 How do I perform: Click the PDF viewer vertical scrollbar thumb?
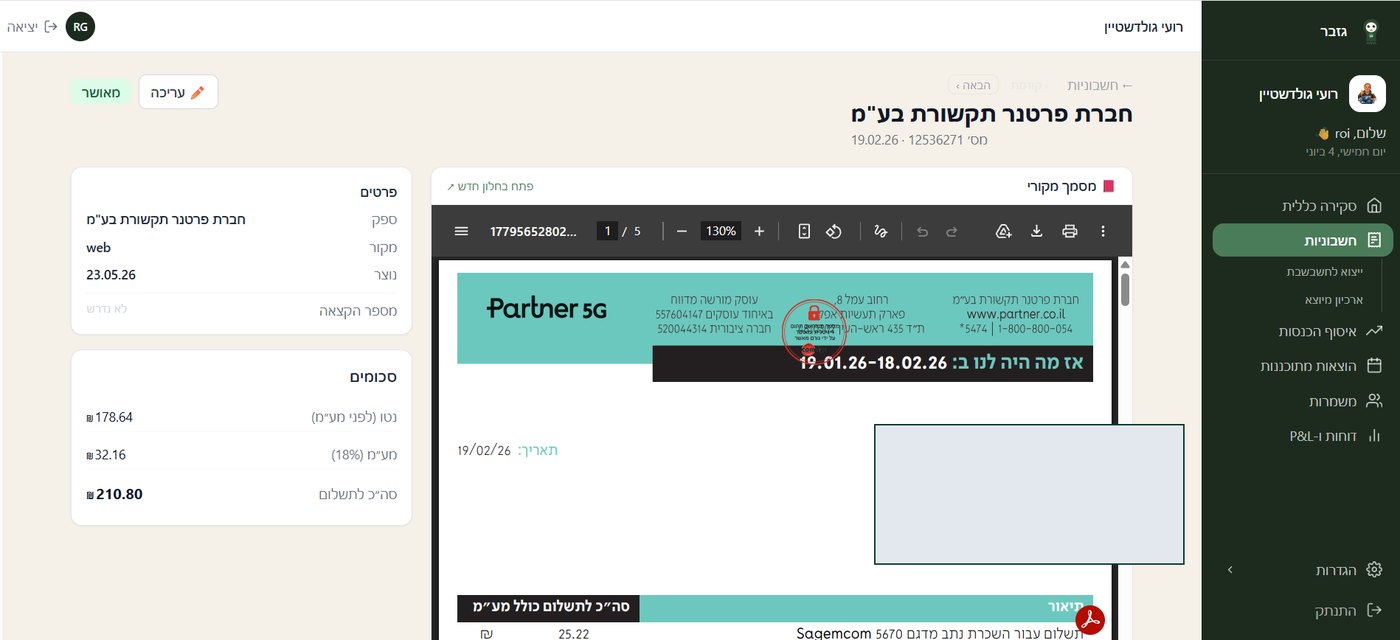[1125, 289]
